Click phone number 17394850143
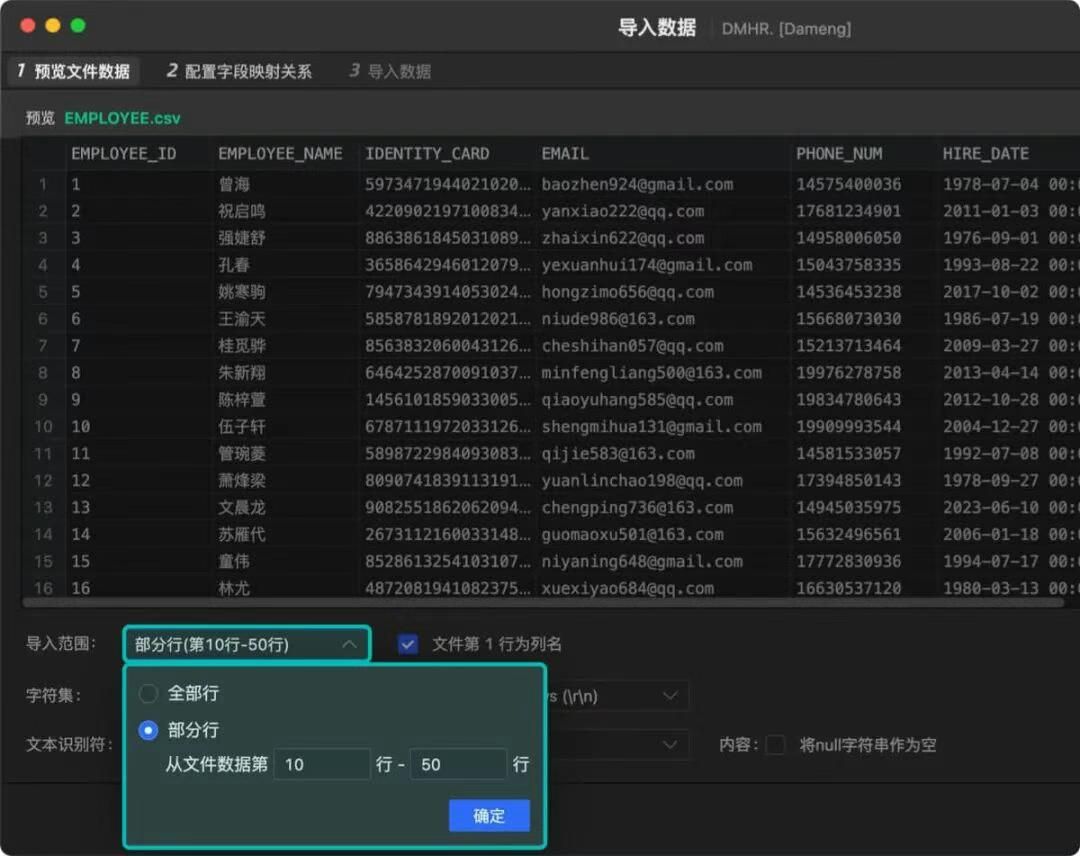Viewport: 1080px width, 856px height. point(849,480)
